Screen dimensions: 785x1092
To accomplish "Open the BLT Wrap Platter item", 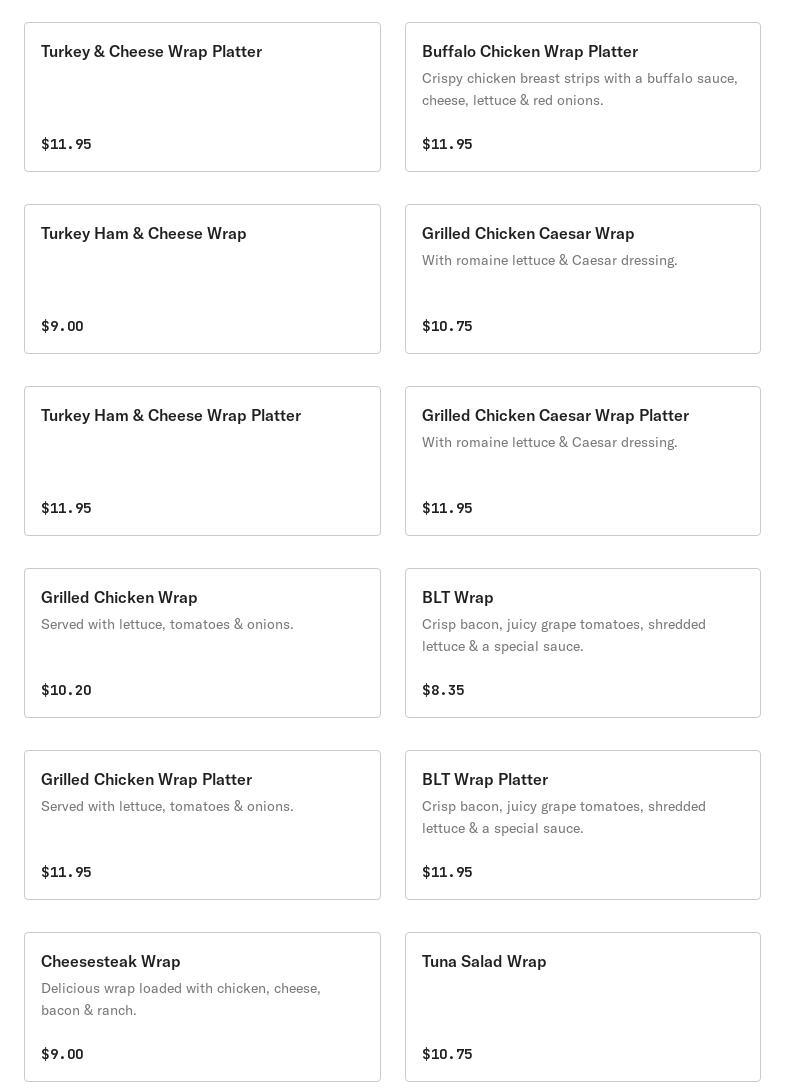I will pos(583,825).
